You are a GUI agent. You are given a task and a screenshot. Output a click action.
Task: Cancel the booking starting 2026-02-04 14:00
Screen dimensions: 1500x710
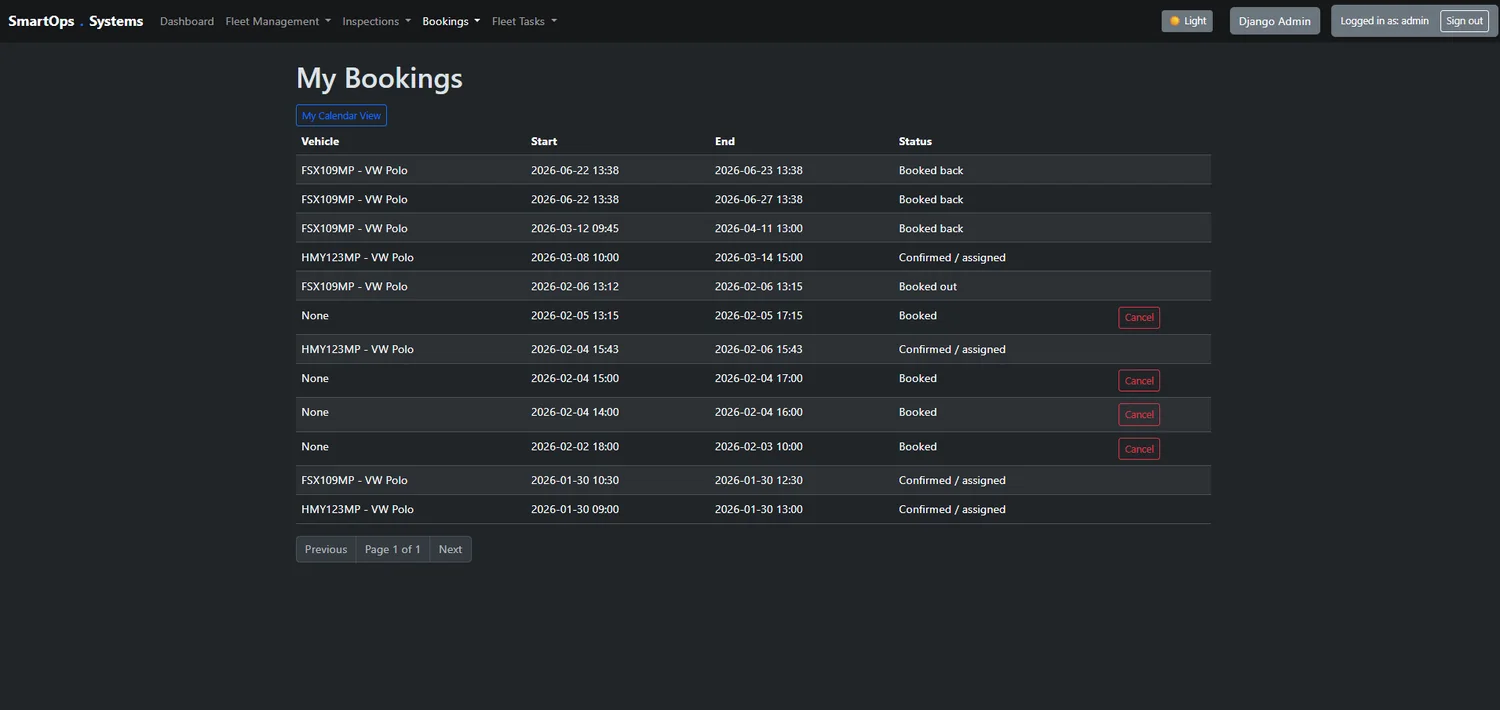coord(1139,415)
